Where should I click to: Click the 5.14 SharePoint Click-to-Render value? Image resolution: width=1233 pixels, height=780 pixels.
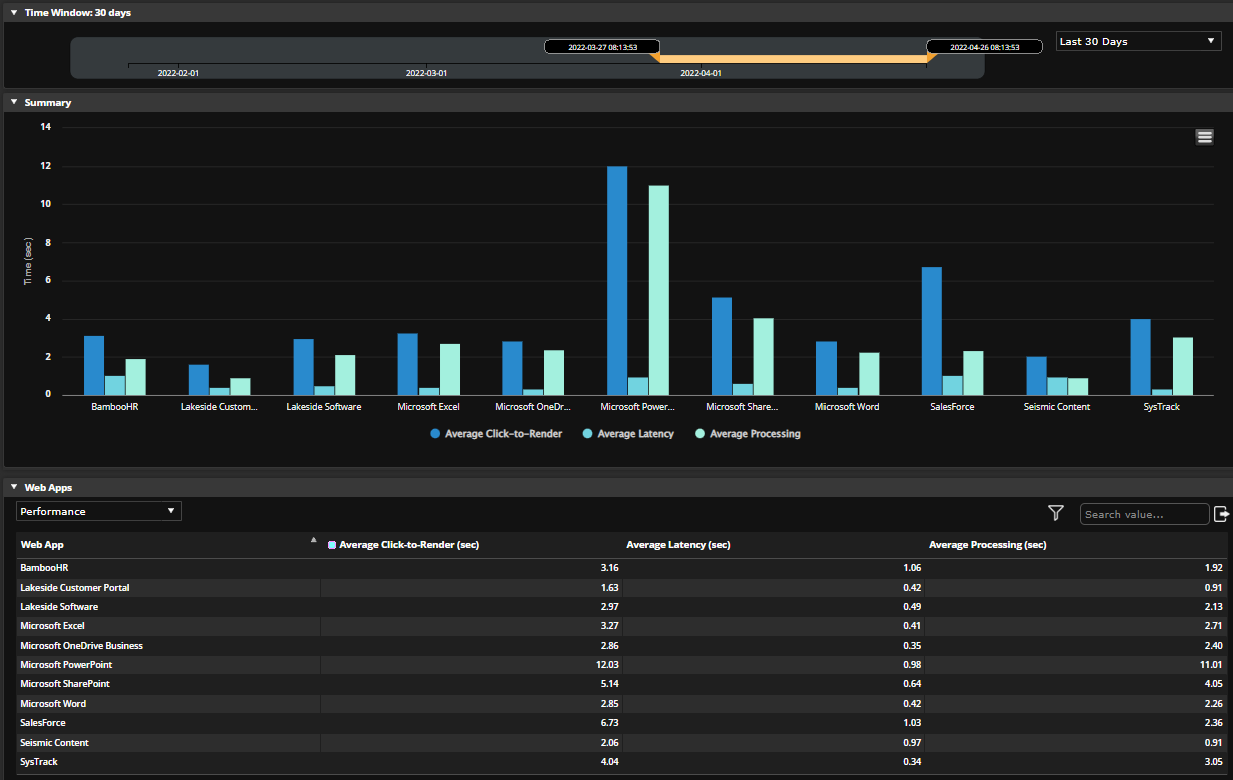[x=609, y=684]
